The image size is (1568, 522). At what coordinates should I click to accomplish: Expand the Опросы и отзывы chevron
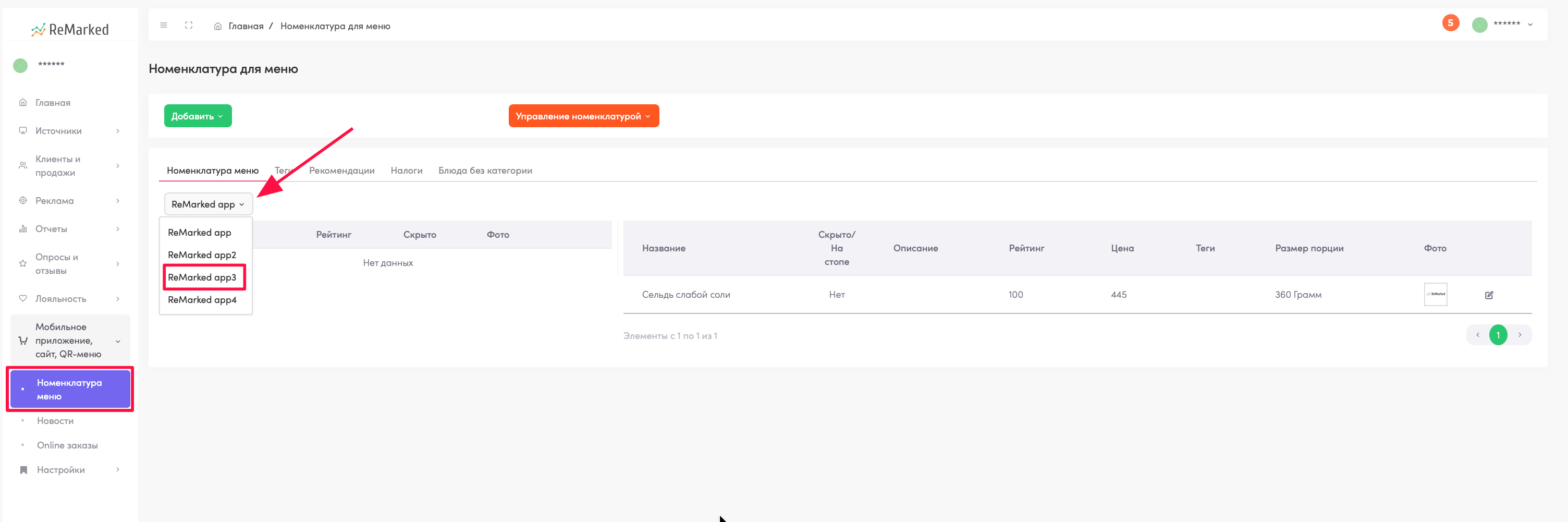click(118, 264)
